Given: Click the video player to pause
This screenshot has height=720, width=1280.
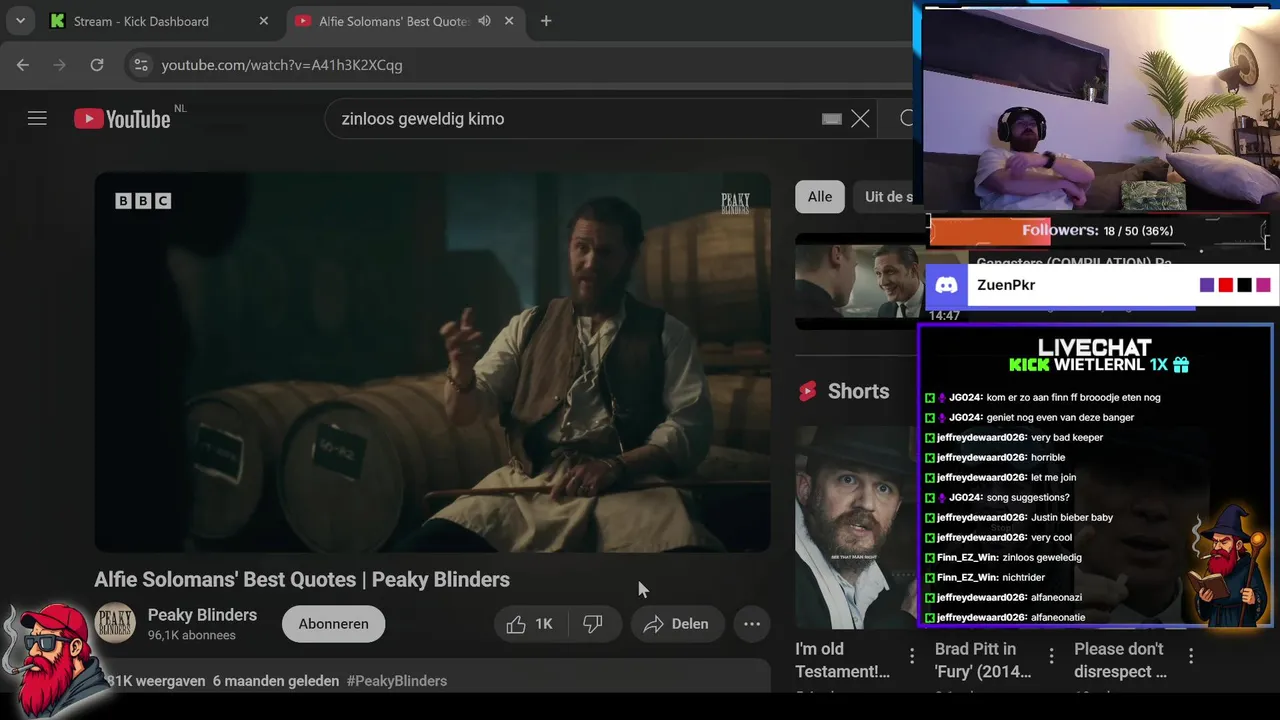Looking at the screenshot, I should (432, 362).
